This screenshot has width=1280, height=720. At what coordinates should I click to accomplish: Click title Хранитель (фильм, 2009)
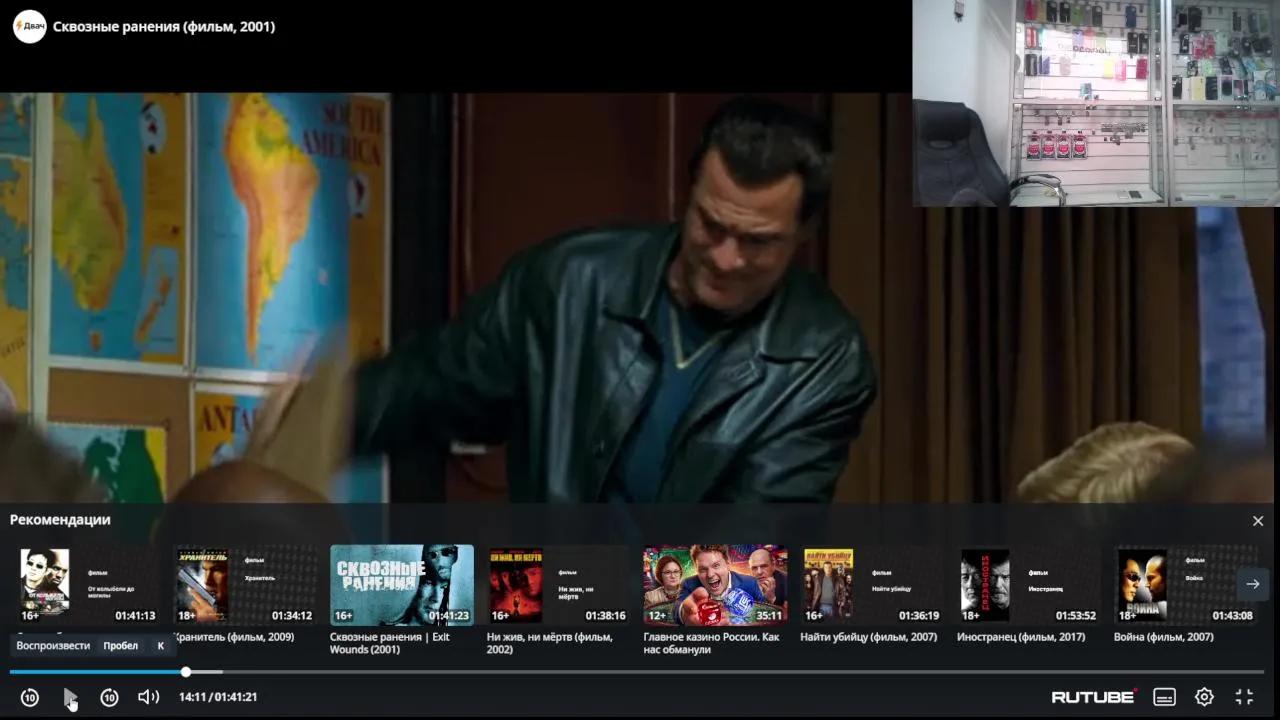234,637
